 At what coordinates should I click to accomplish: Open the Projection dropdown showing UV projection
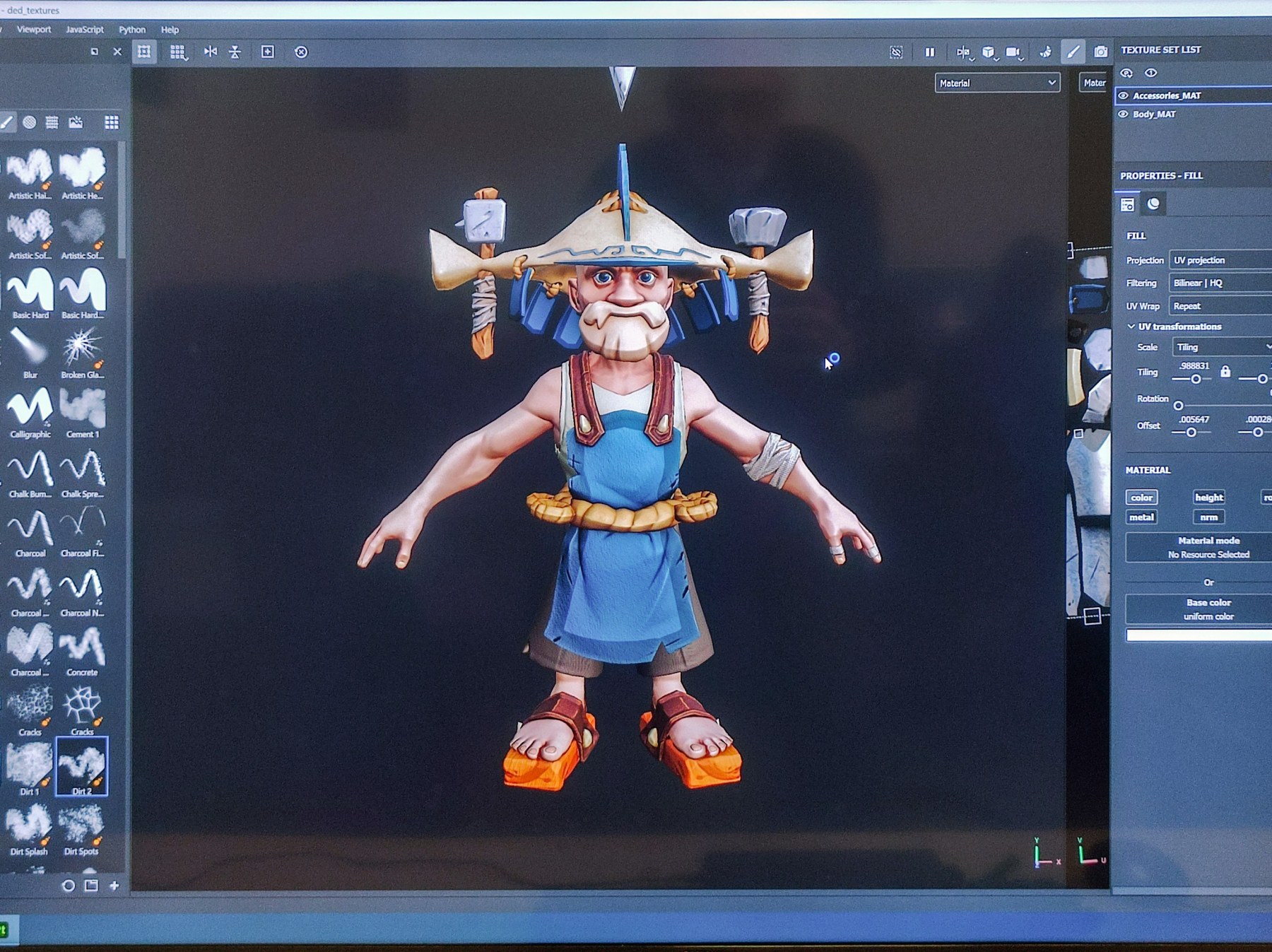(1220, 260)
